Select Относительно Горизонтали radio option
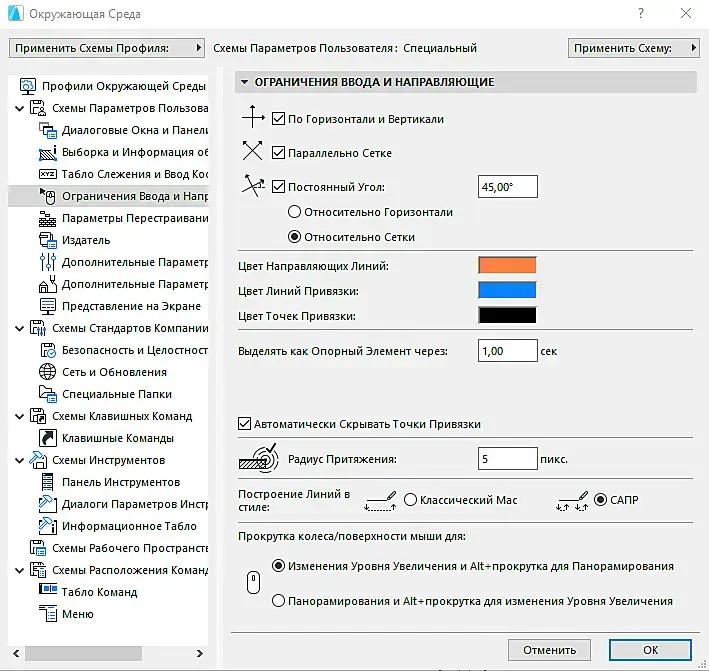The image size is (709, 671). 294,212
